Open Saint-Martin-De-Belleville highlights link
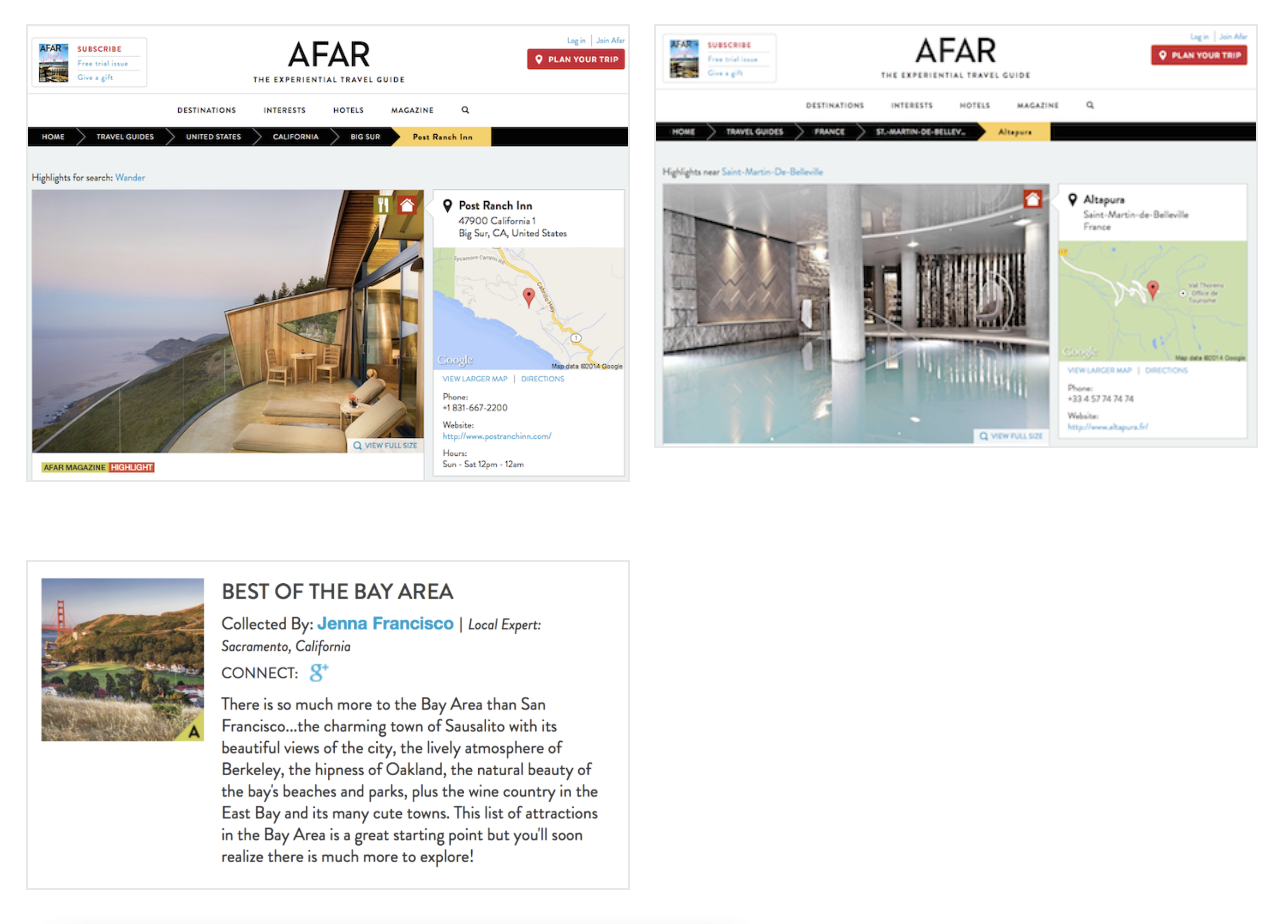The width and height of the screenshot is (1286, 924). [772, 172]
